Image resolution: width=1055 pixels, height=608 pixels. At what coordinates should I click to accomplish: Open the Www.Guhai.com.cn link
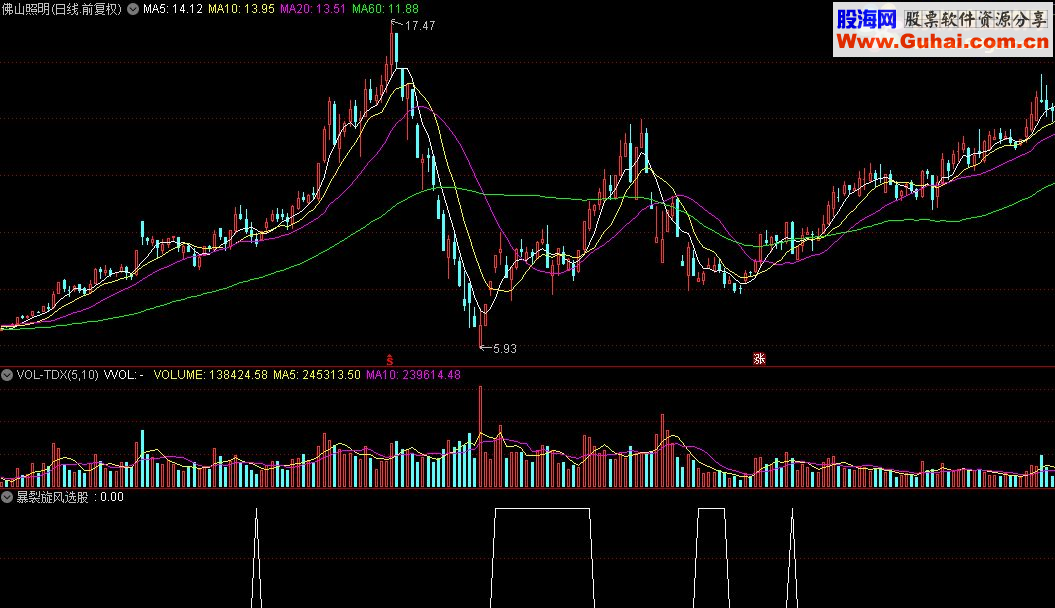pyautogui.click(x=942, y=42)
